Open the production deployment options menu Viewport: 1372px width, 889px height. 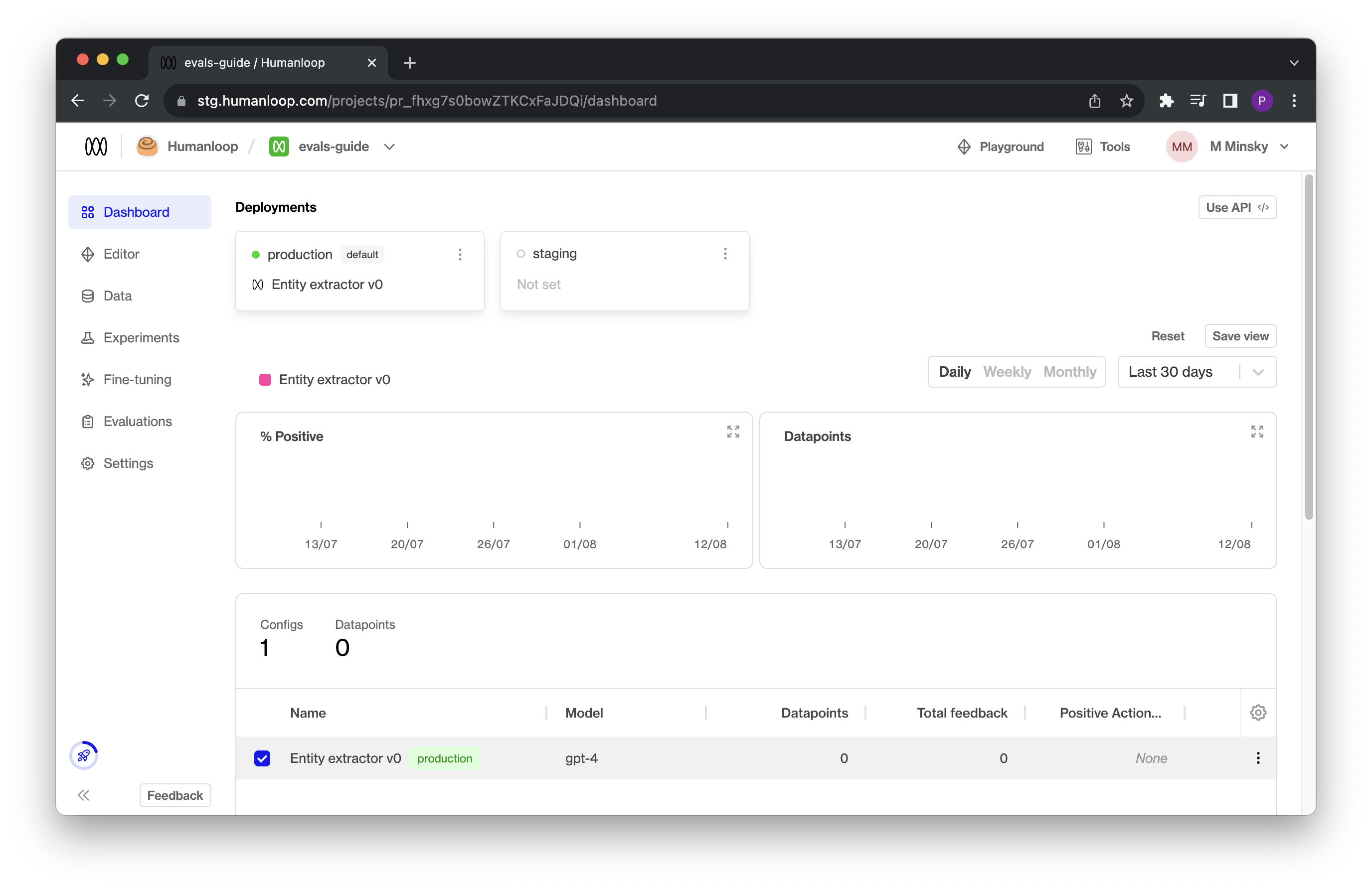click(x=460, y=254)
